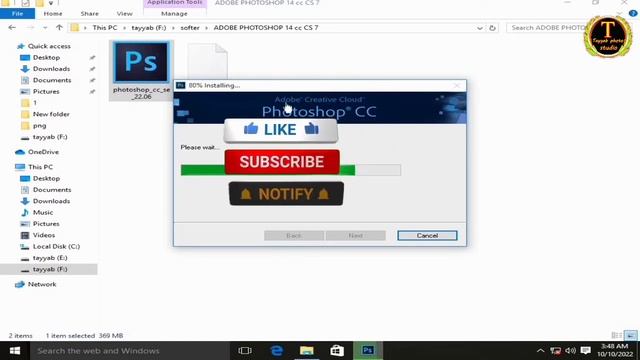This screenshot has width=640, height=360.
Task: Switch to details view layout icon
Action: click(x=617, y=336)
